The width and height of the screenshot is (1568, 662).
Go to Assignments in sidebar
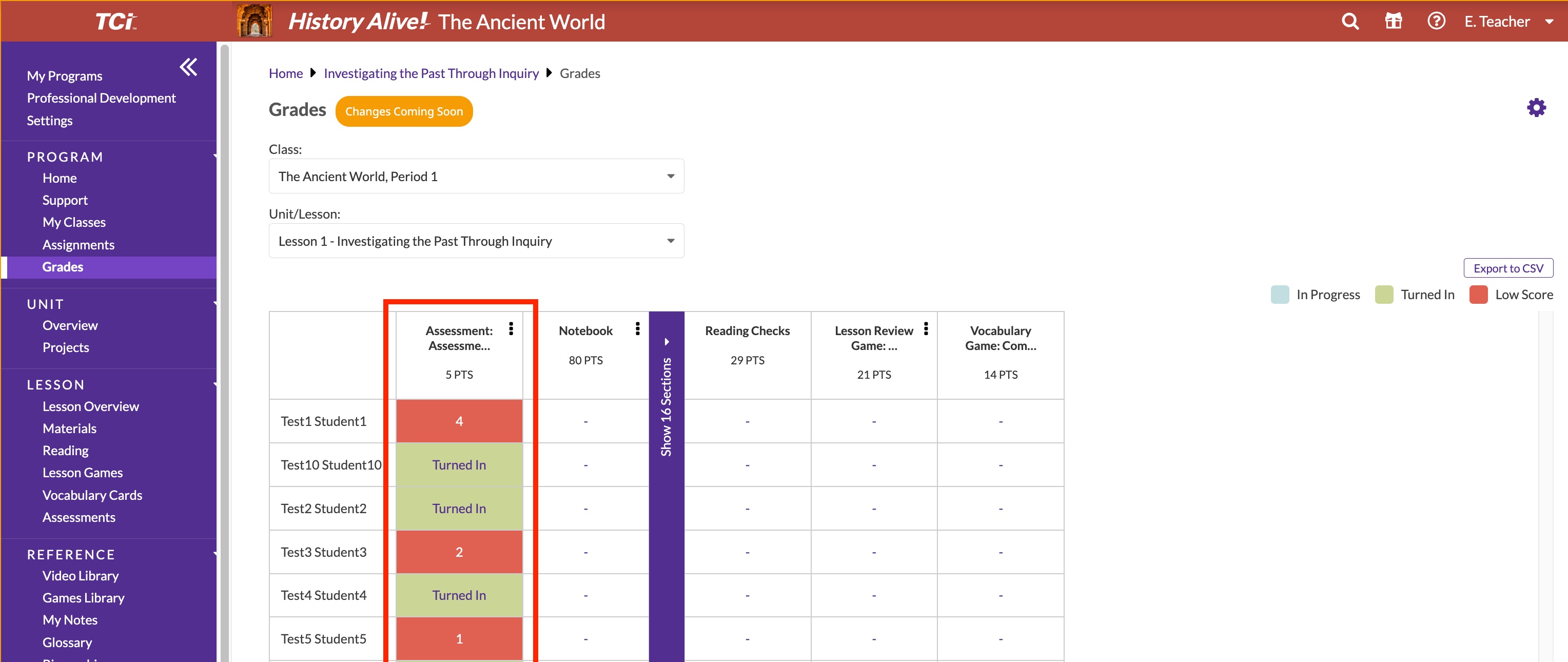coord(79,245)
